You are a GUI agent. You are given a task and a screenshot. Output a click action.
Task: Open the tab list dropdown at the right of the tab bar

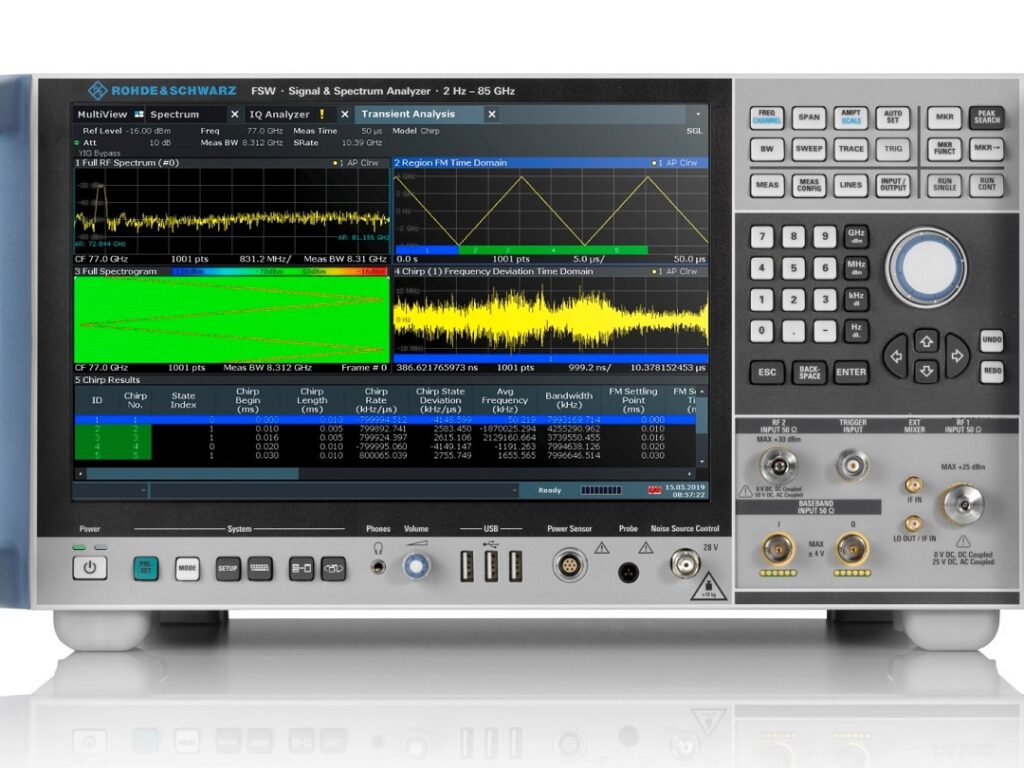(x=698, y=113)
